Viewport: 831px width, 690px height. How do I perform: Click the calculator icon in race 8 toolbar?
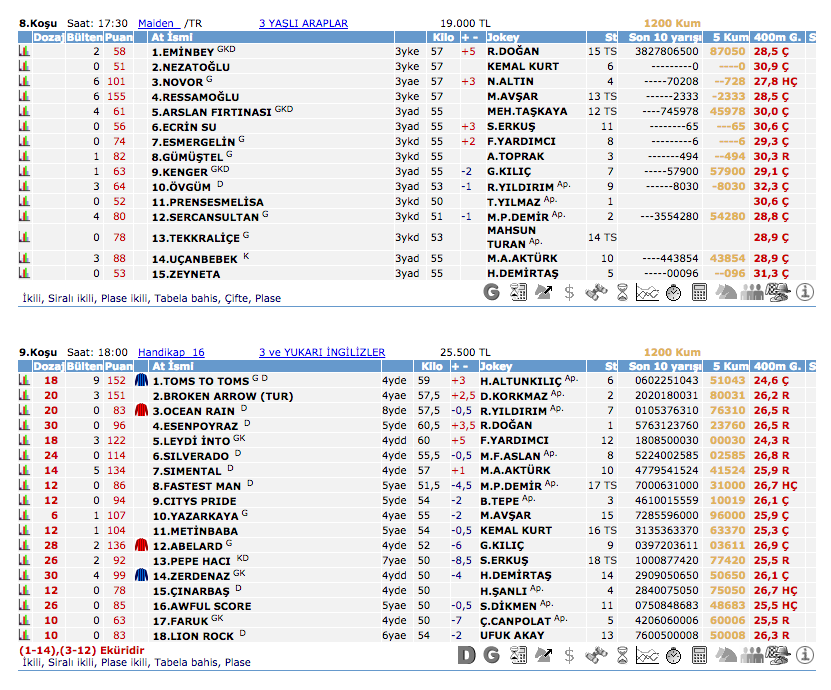click(x=699, y=292)
